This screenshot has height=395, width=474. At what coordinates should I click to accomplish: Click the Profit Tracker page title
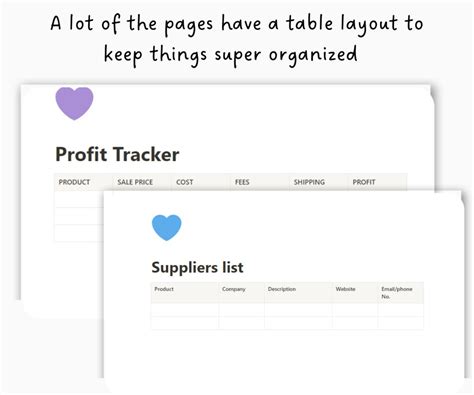[x=117, y=154]
